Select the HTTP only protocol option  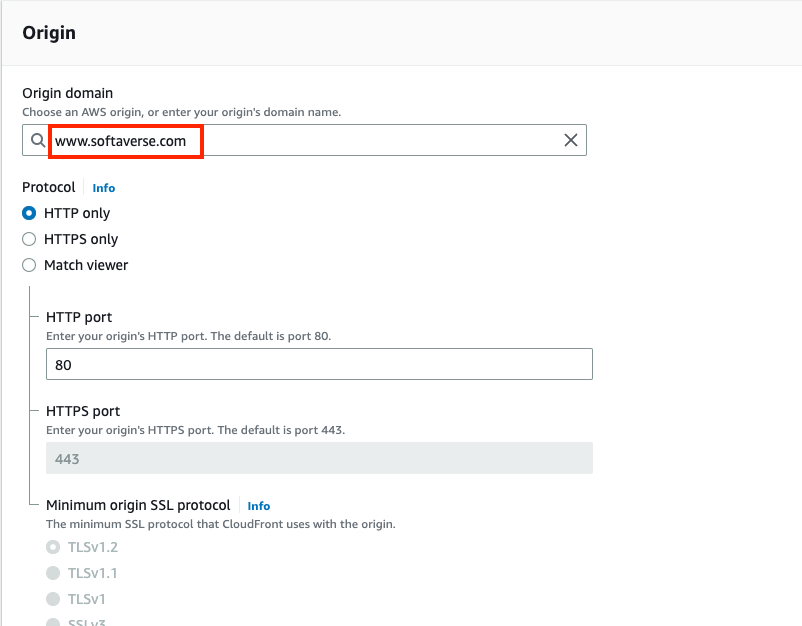point(31,213)
